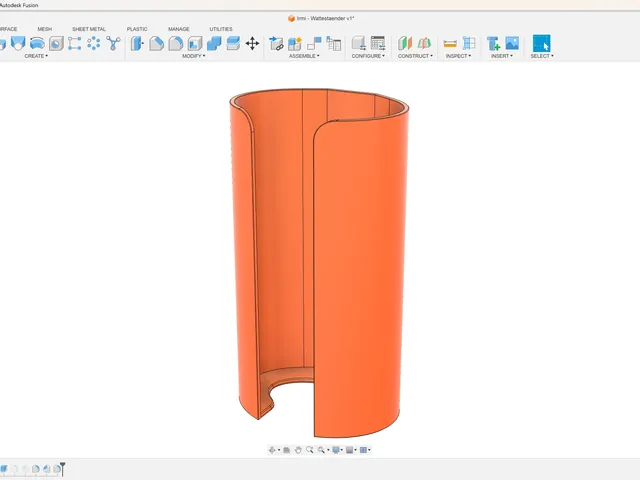The height and width of the screenshot is (480, 640).
Task: Open the MODIFY dropdown menu
Action: click(193, 56)
